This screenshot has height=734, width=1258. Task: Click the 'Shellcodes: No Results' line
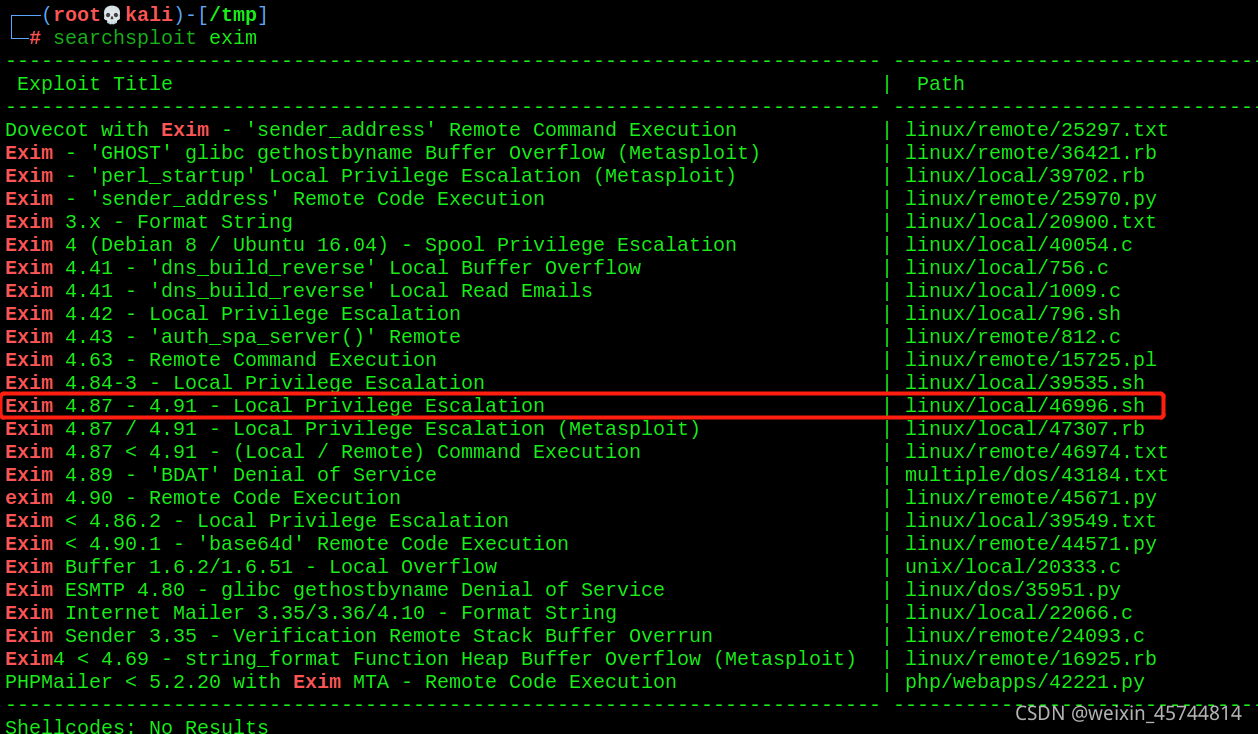pos(137,726)
